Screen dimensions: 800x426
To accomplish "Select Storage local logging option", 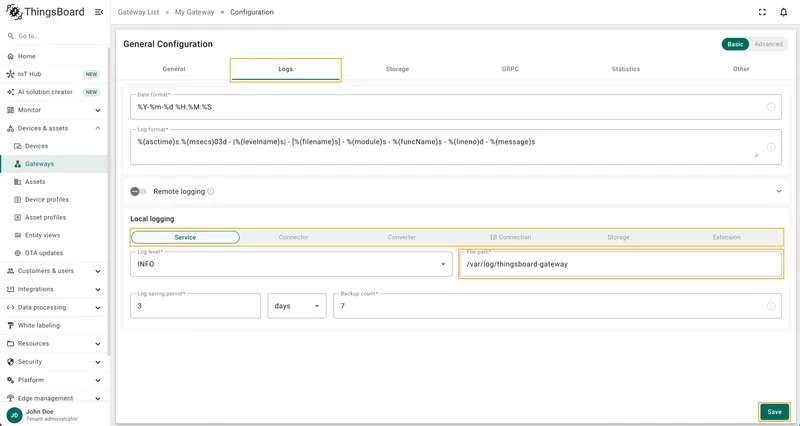I will [x=618, y=237].
